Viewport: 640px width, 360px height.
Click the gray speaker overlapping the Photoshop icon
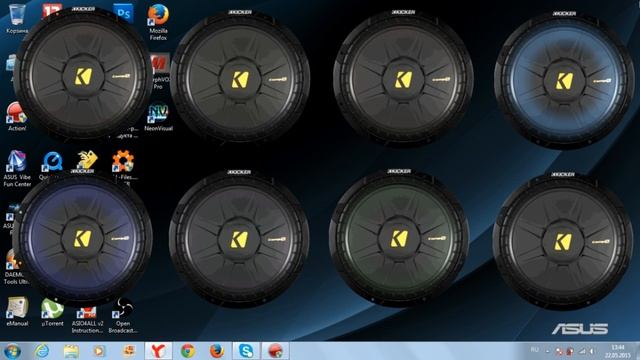[83, 76]
